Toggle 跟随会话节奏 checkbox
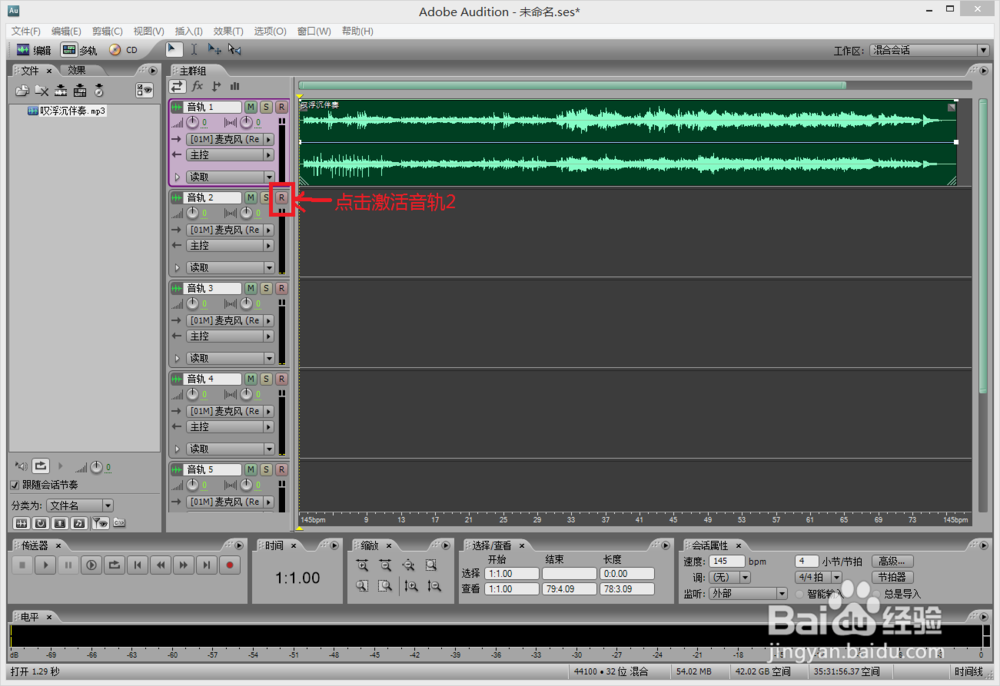1000x686 pixels. pyautogui.click(x=15, y=485)
